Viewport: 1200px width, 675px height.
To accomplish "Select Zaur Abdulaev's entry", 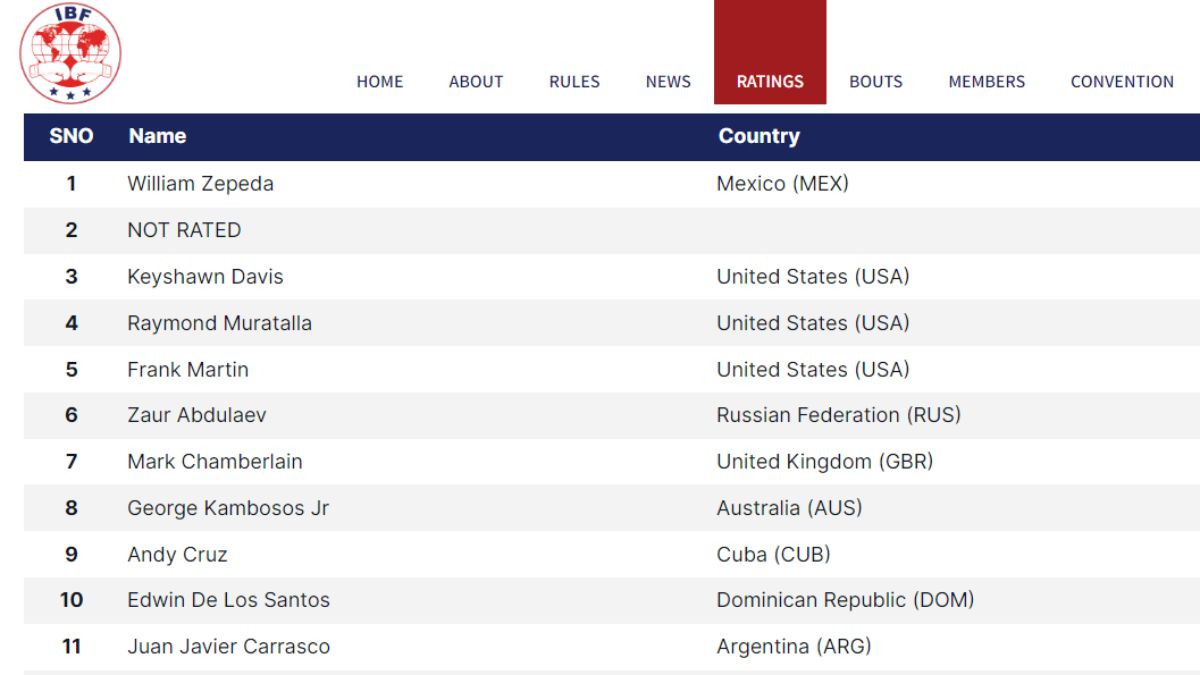I will [197, 415].
